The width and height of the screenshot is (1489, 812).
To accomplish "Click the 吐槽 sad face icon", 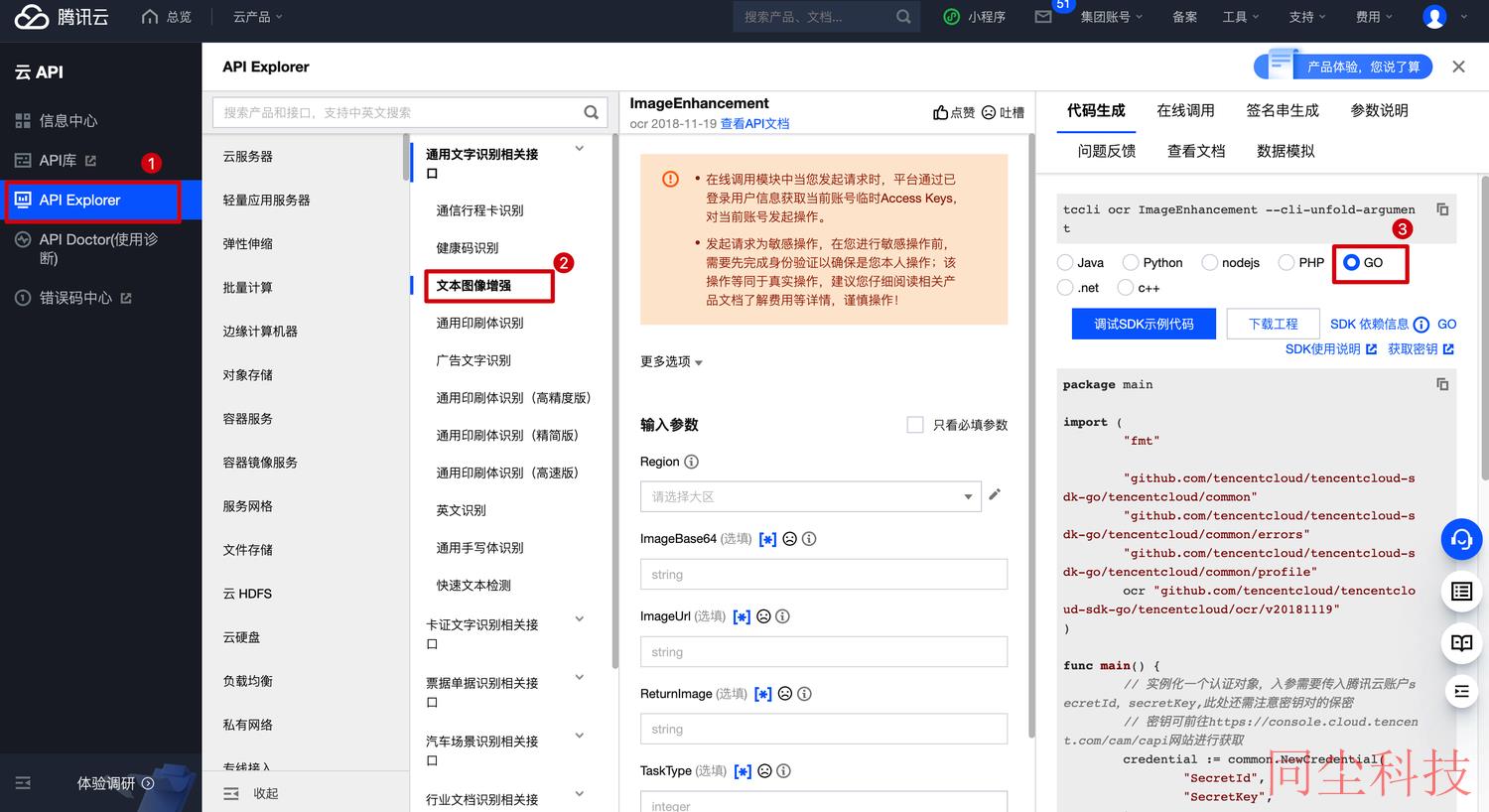I will tap(989, 113).
